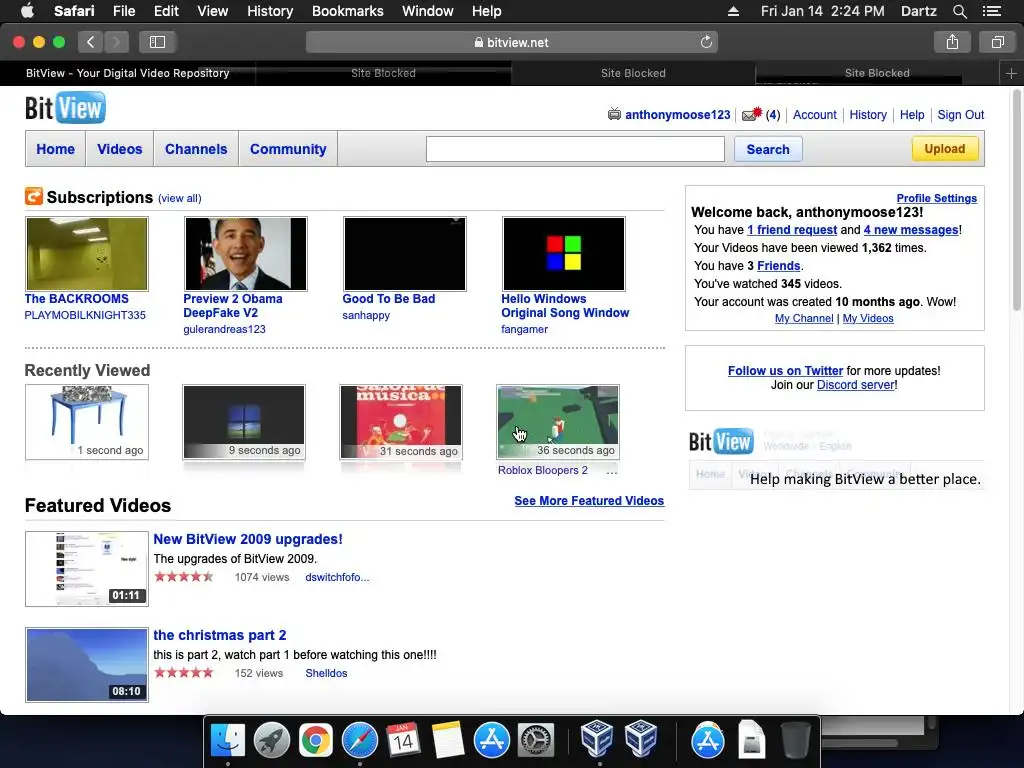Screen dimensions: 1024x768
Task: Add a new tab with plus button
Action: click(x=1011, y=73)
